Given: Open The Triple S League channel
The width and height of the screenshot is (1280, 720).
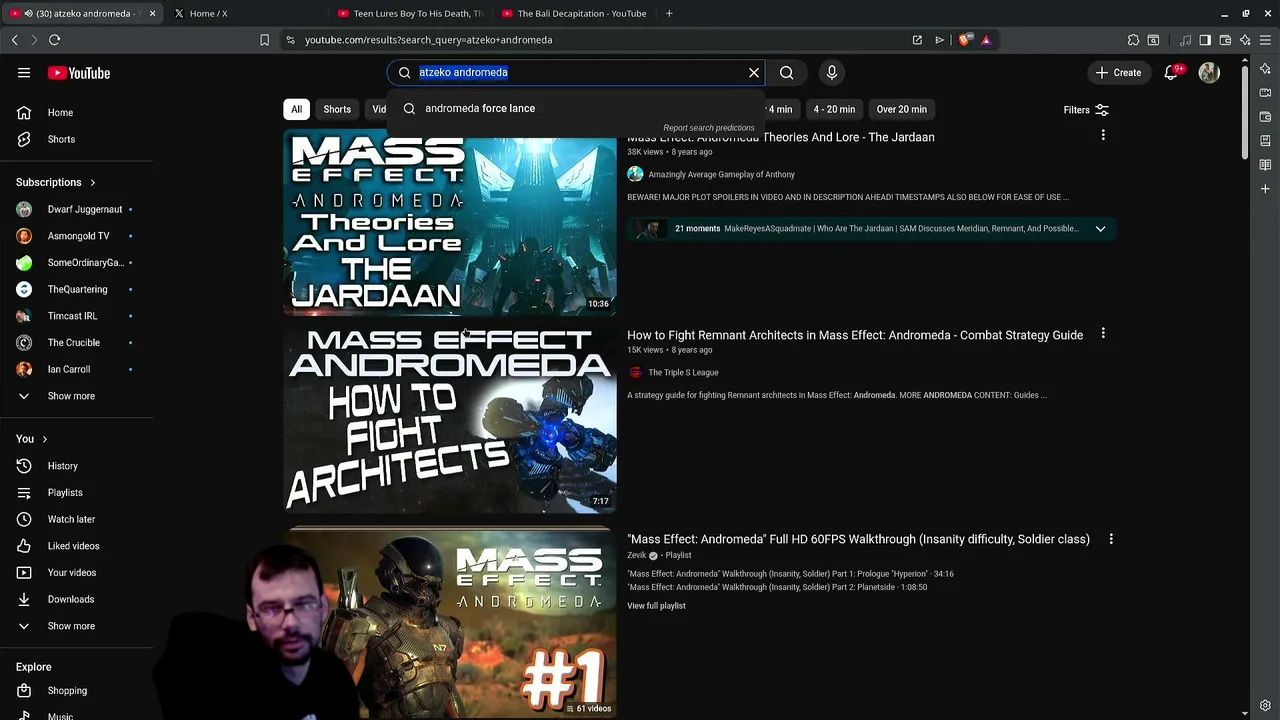Looking at the screenshot, I should coord(683,372).
